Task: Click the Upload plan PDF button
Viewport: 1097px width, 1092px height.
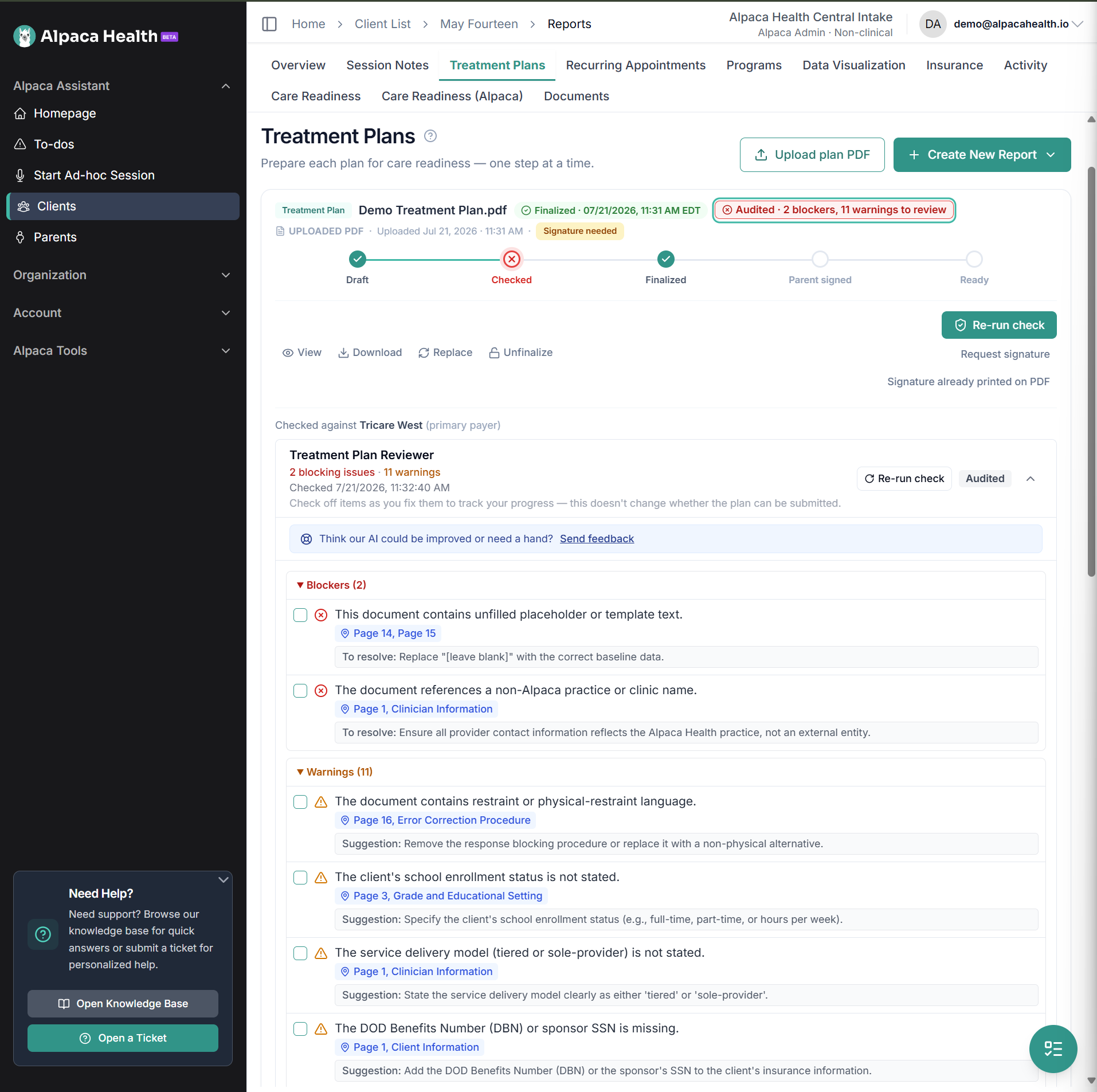Action: pos(812,155)
